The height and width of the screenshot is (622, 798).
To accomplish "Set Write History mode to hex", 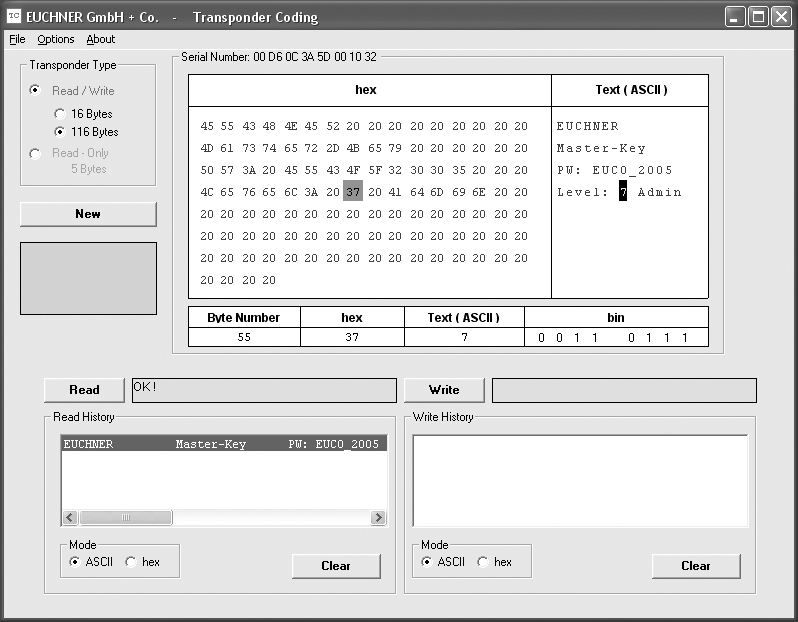I will click(x=483, y=562).
